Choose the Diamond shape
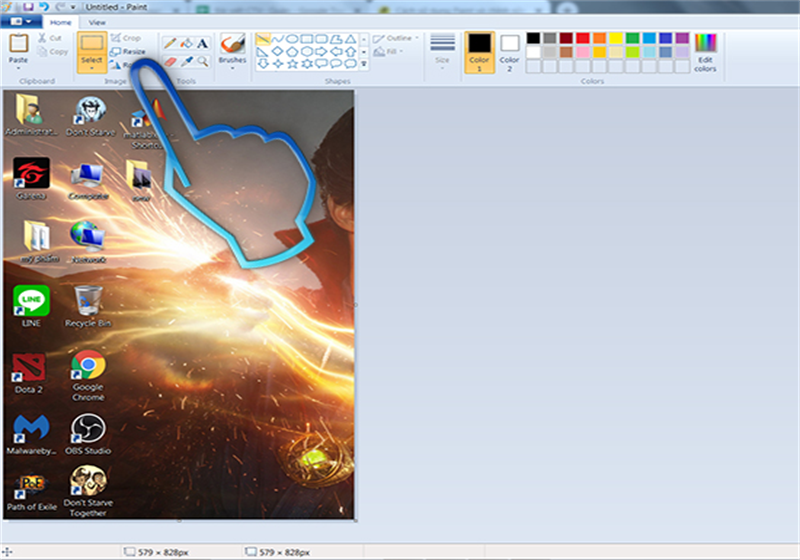Screen dimensions: 800x560 [278, 52]
